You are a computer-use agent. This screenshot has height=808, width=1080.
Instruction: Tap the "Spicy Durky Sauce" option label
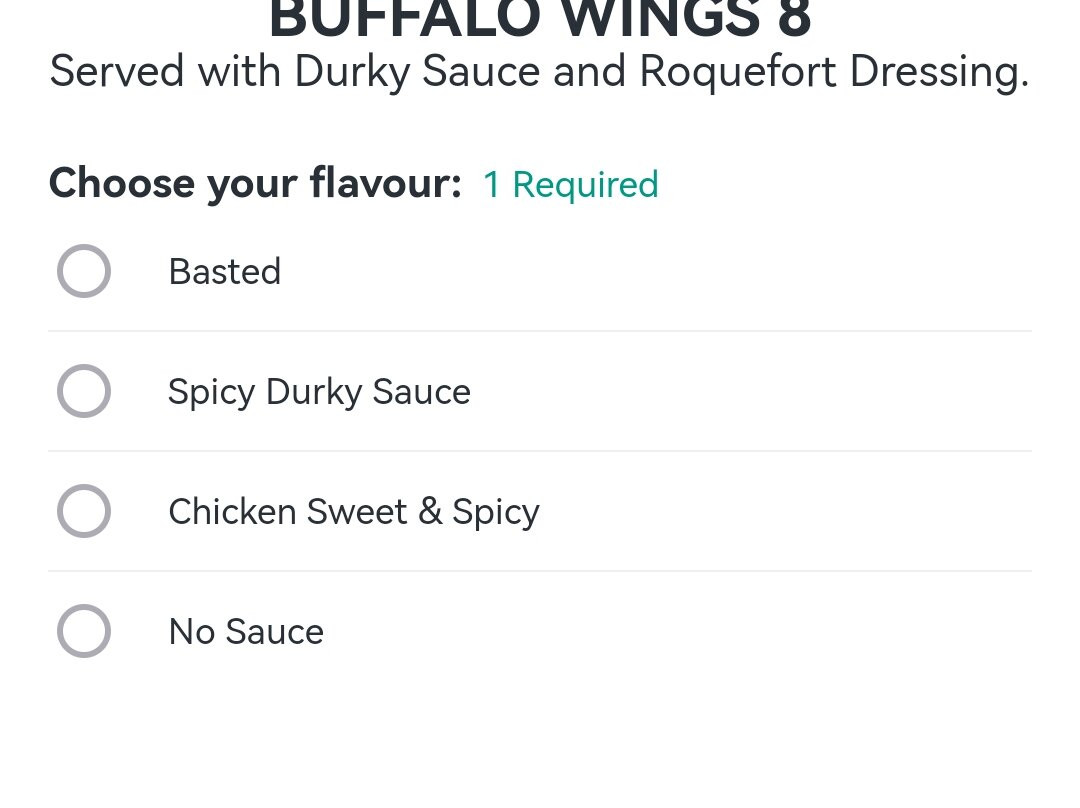coord(319,392)
